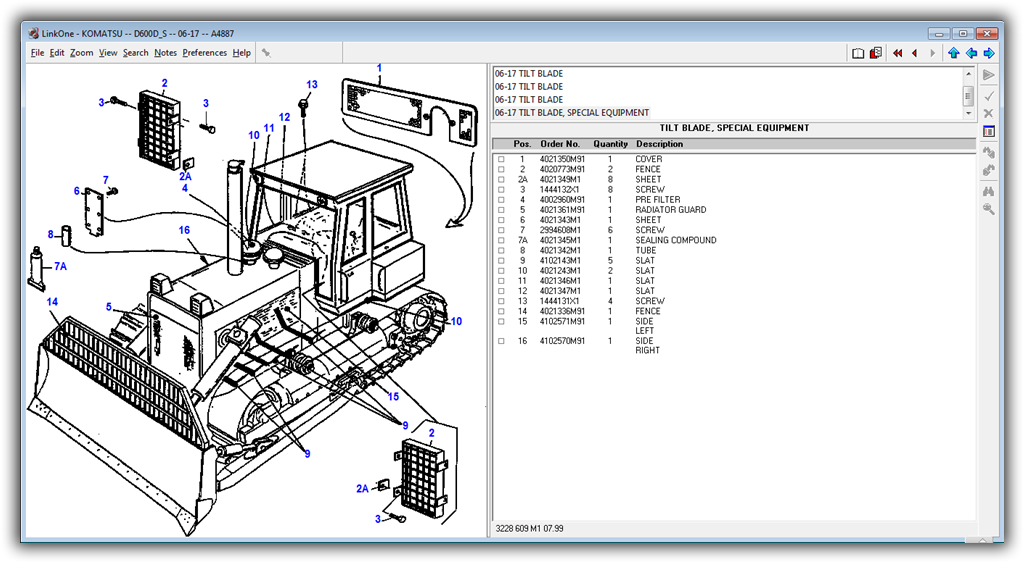Open the book view icon
Viewport: 1024px width, 563px height.
coord(858,54)
